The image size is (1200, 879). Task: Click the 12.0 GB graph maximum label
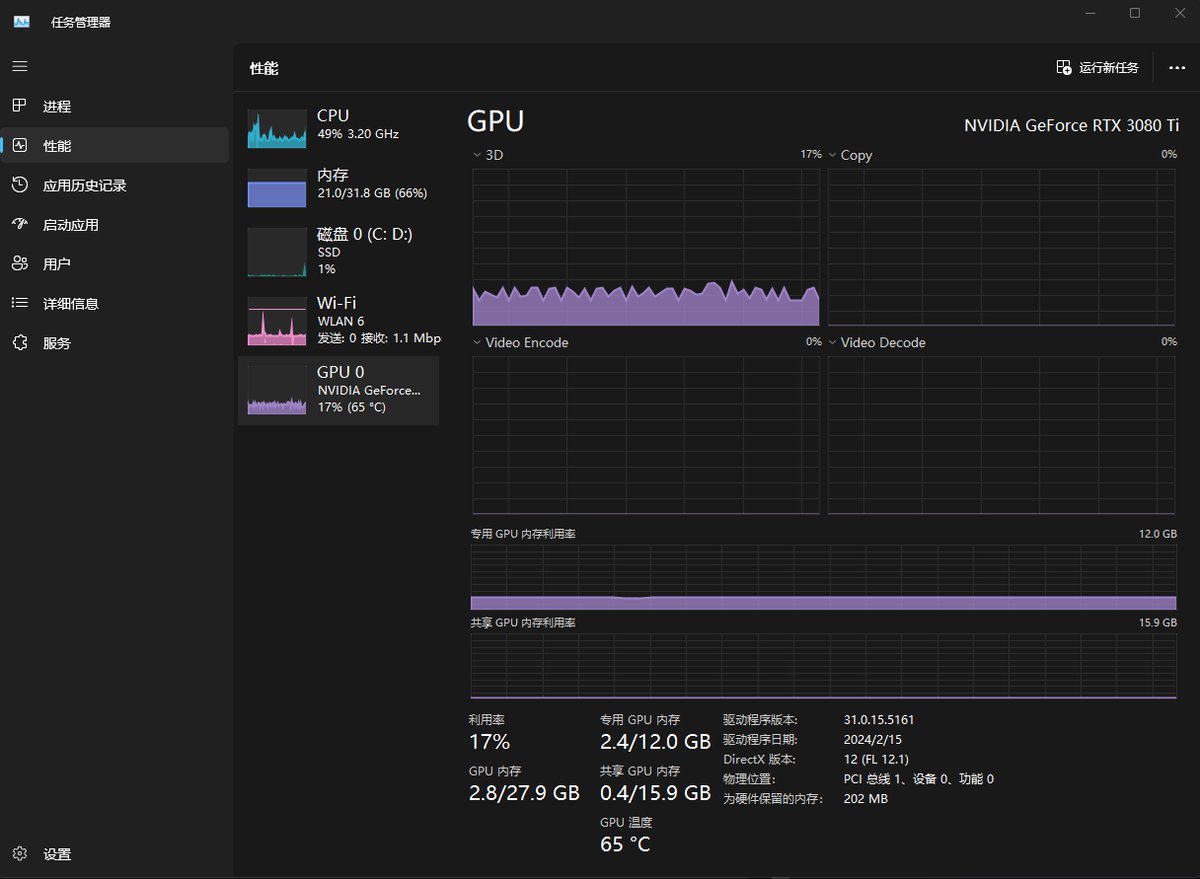click(x=1158, y=534)
